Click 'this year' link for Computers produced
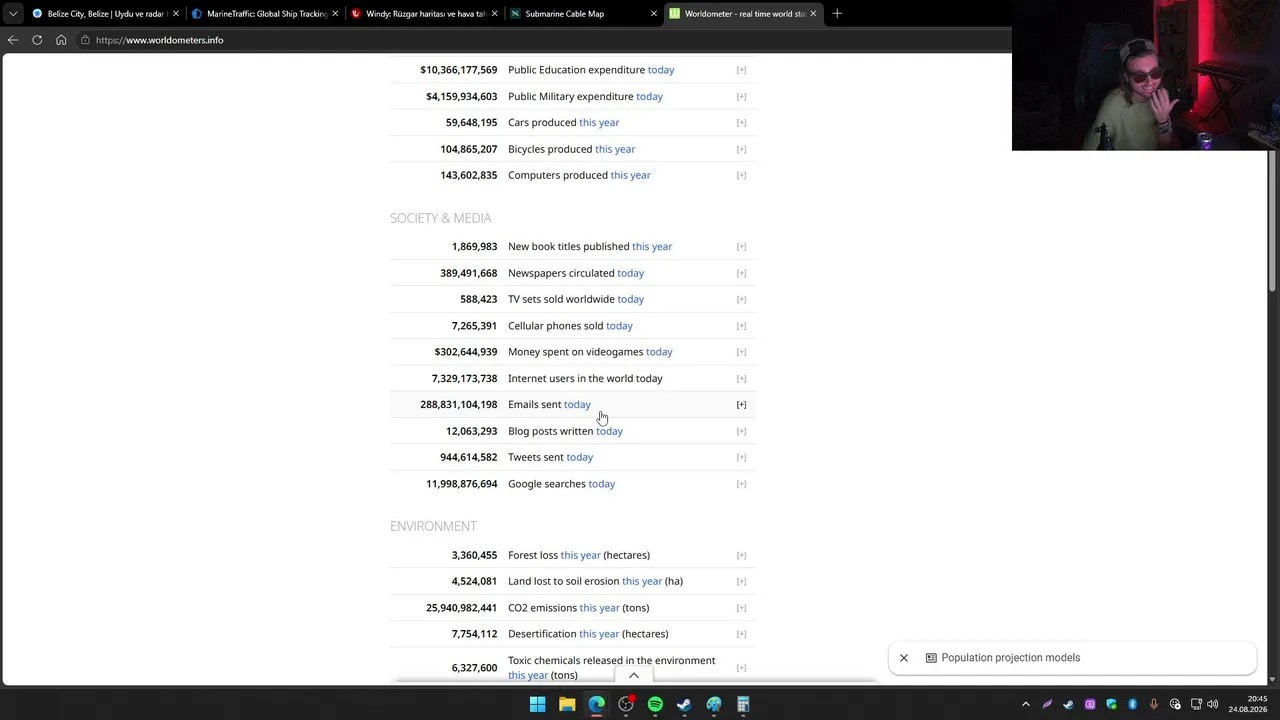Screen dimensions: 1280x720 click(x=630, y=175)
